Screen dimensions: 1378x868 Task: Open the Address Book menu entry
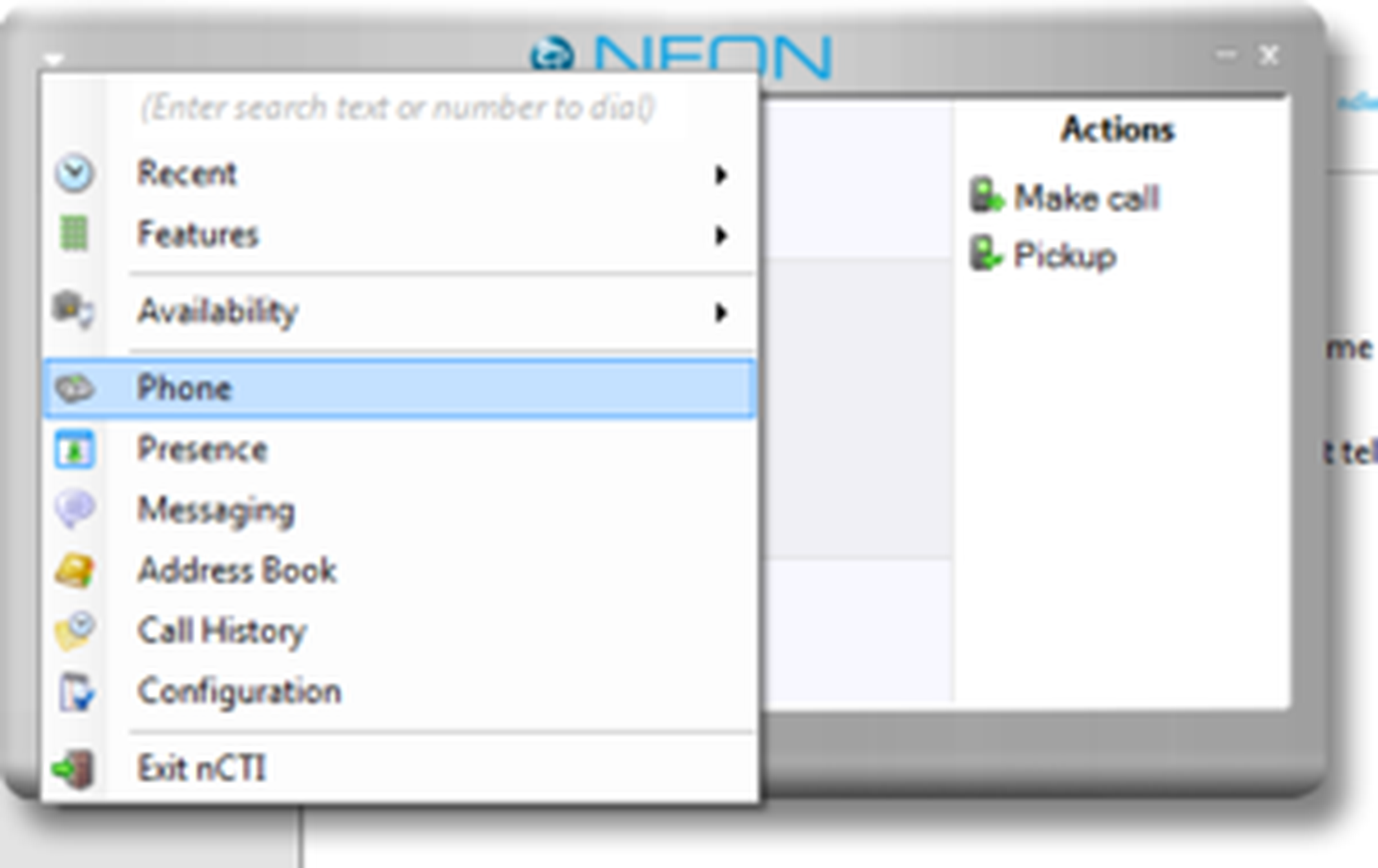pos(237,570)
